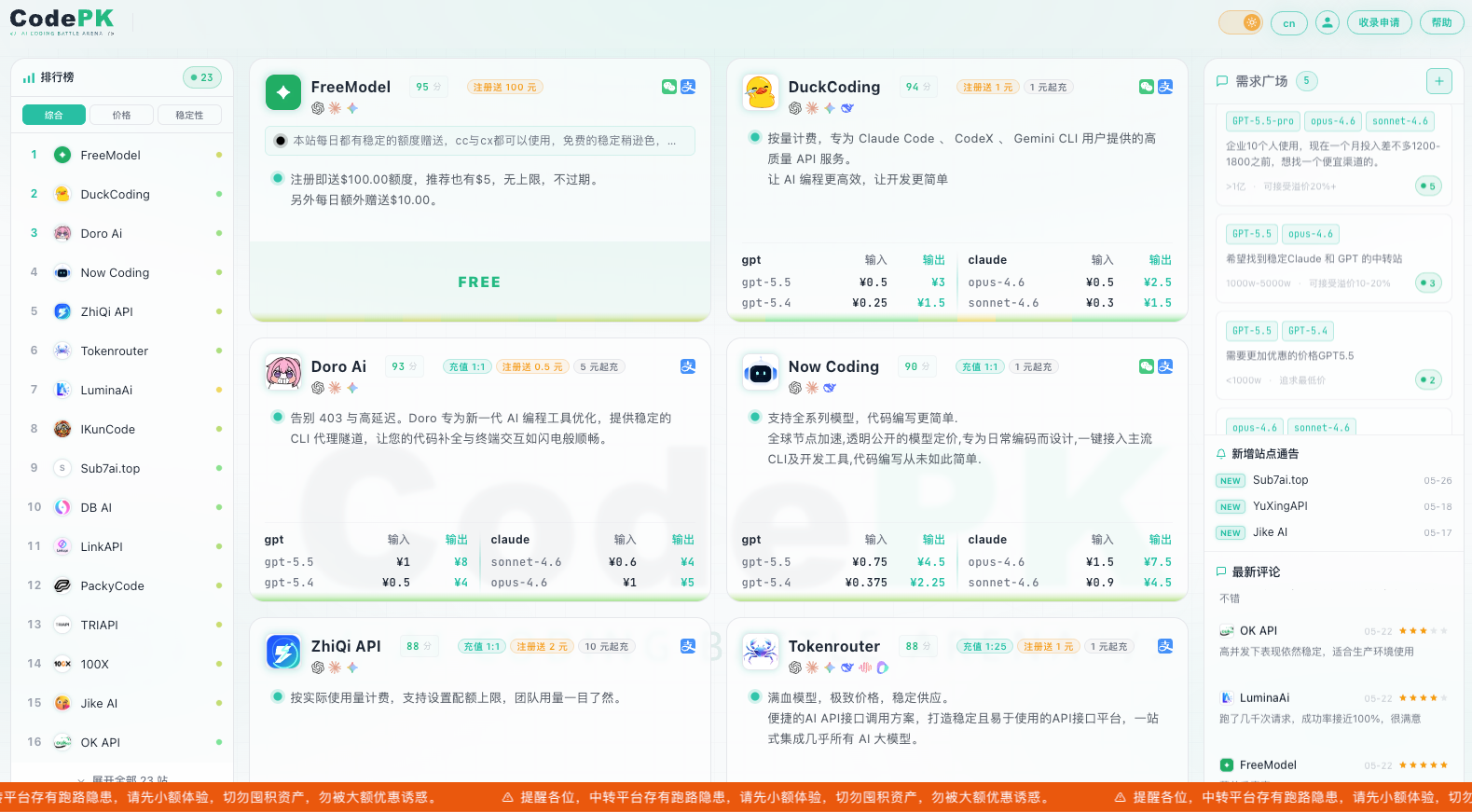
Task: Open ZhiQi API in the ranking list
Action: click(122, 311)
